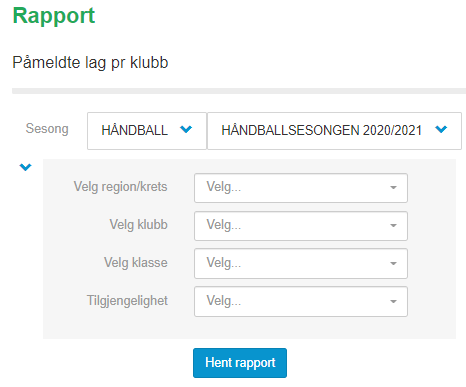Click the caret arrow in Velg klubb field
The width and height of the screenshot is (466, 387).
(393, 226)
